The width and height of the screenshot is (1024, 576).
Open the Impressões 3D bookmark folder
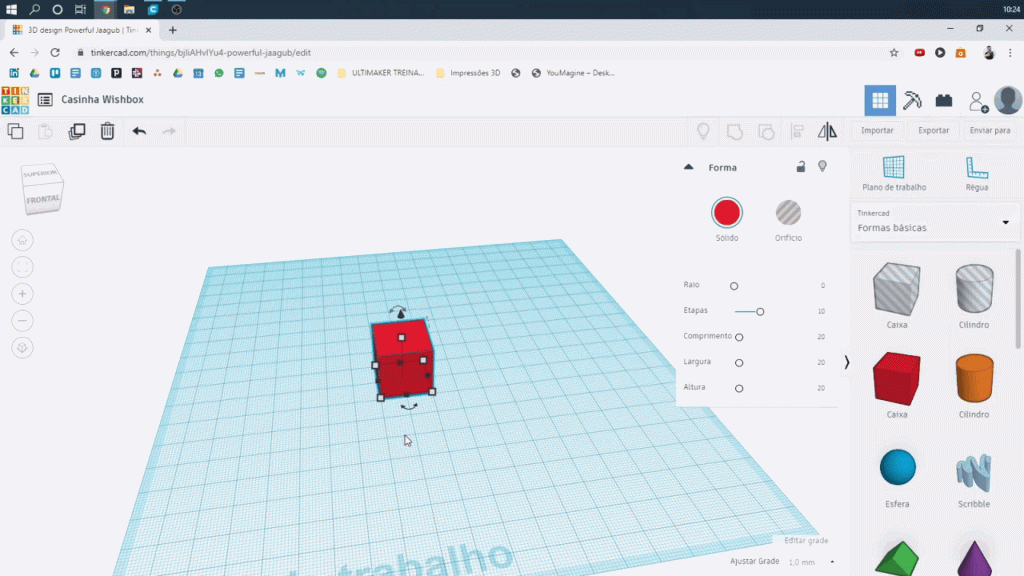click(x=468, y=73)
